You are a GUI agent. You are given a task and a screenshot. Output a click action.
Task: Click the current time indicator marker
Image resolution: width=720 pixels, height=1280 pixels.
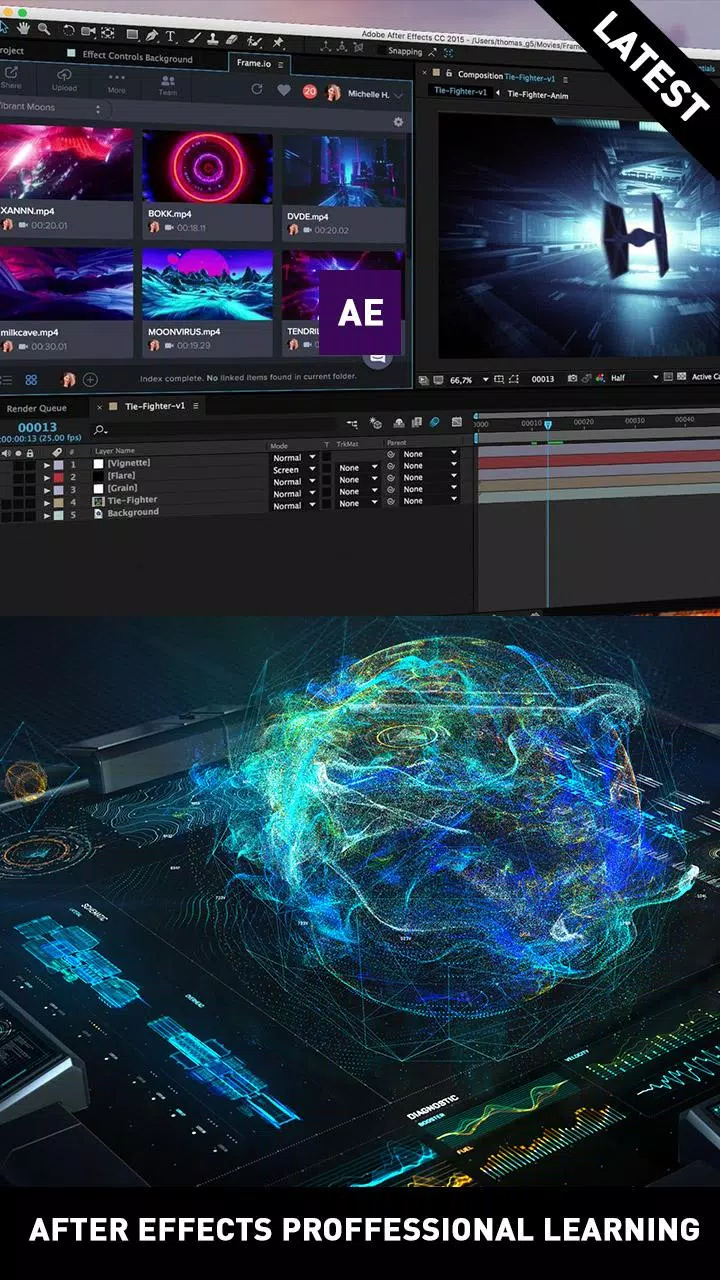pyautogui.click(x=547, y=426)
